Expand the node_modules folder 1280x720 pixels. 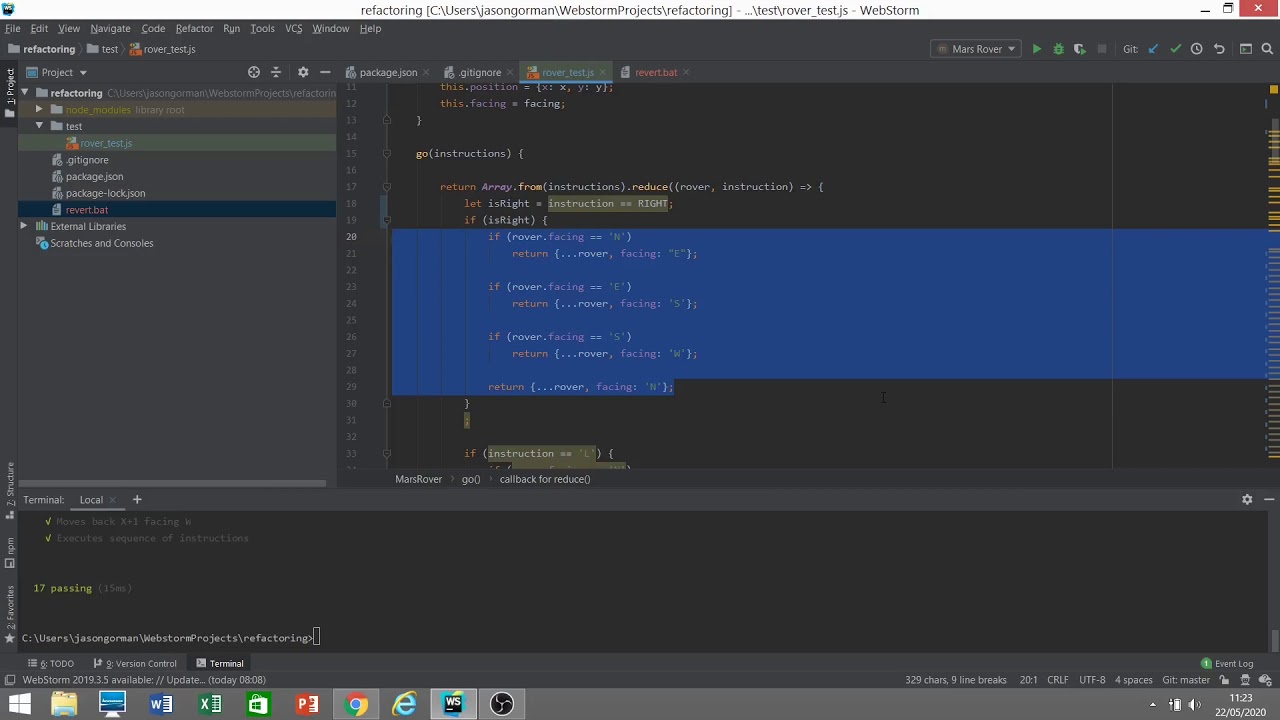click(39, 109)
